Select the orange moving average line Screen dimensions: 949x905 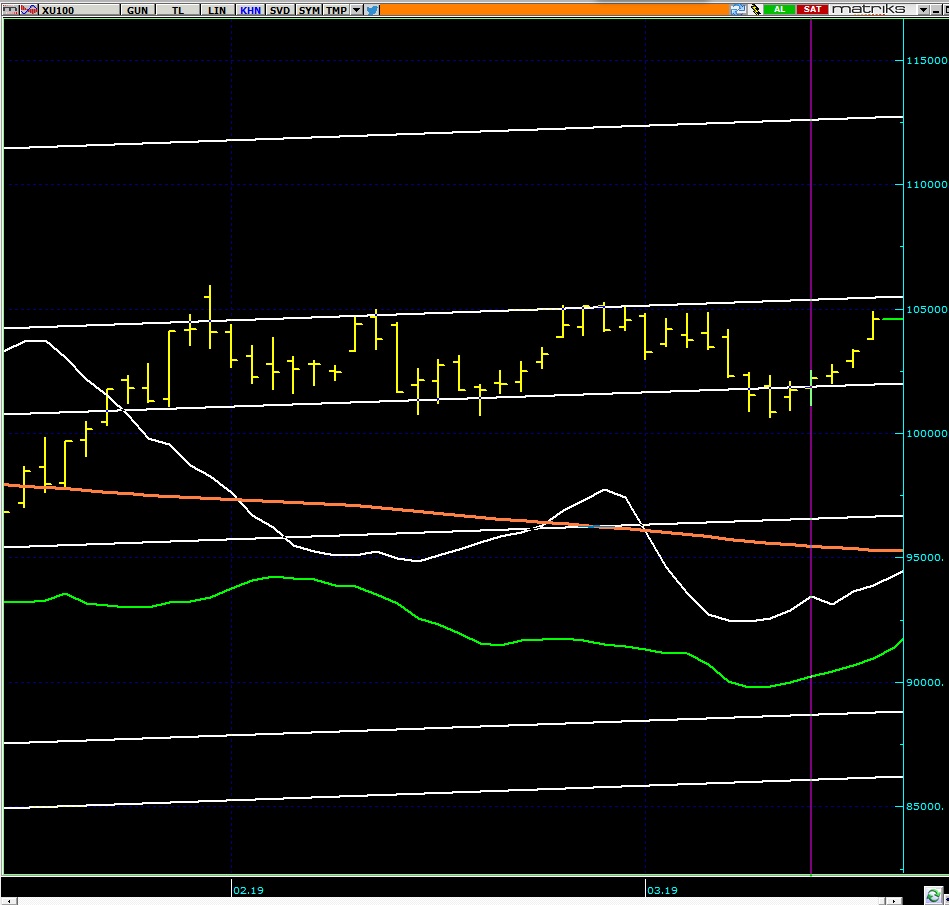454,514
